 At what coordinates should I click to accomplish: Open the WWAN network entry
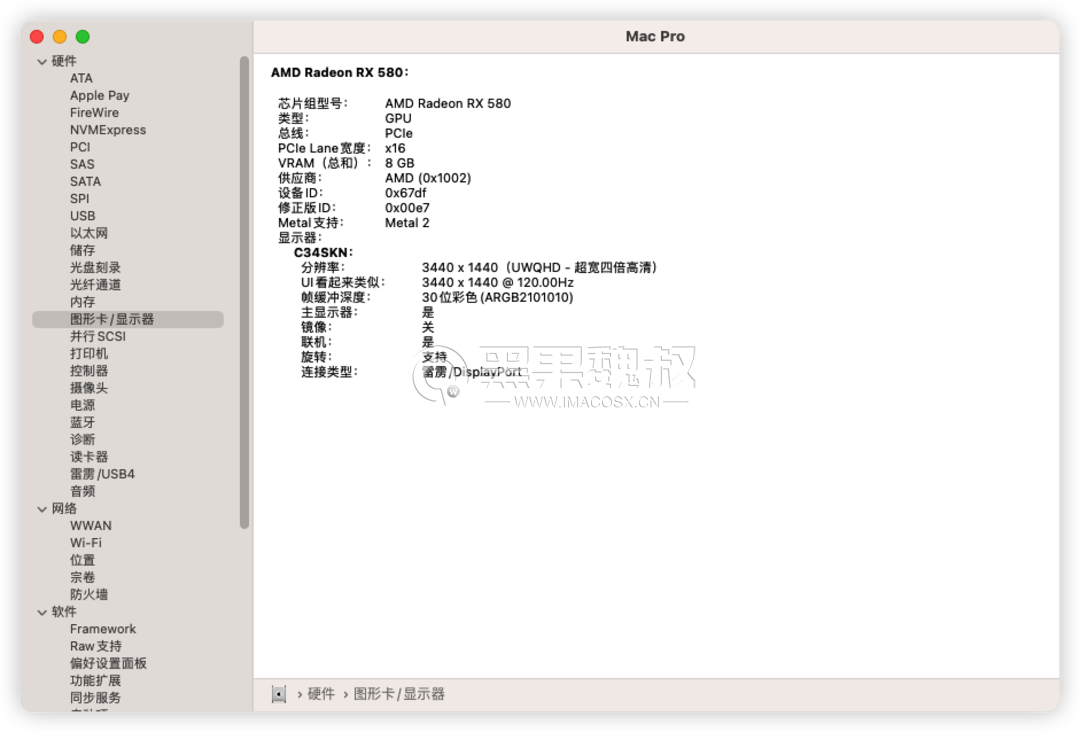coord(90,526)
